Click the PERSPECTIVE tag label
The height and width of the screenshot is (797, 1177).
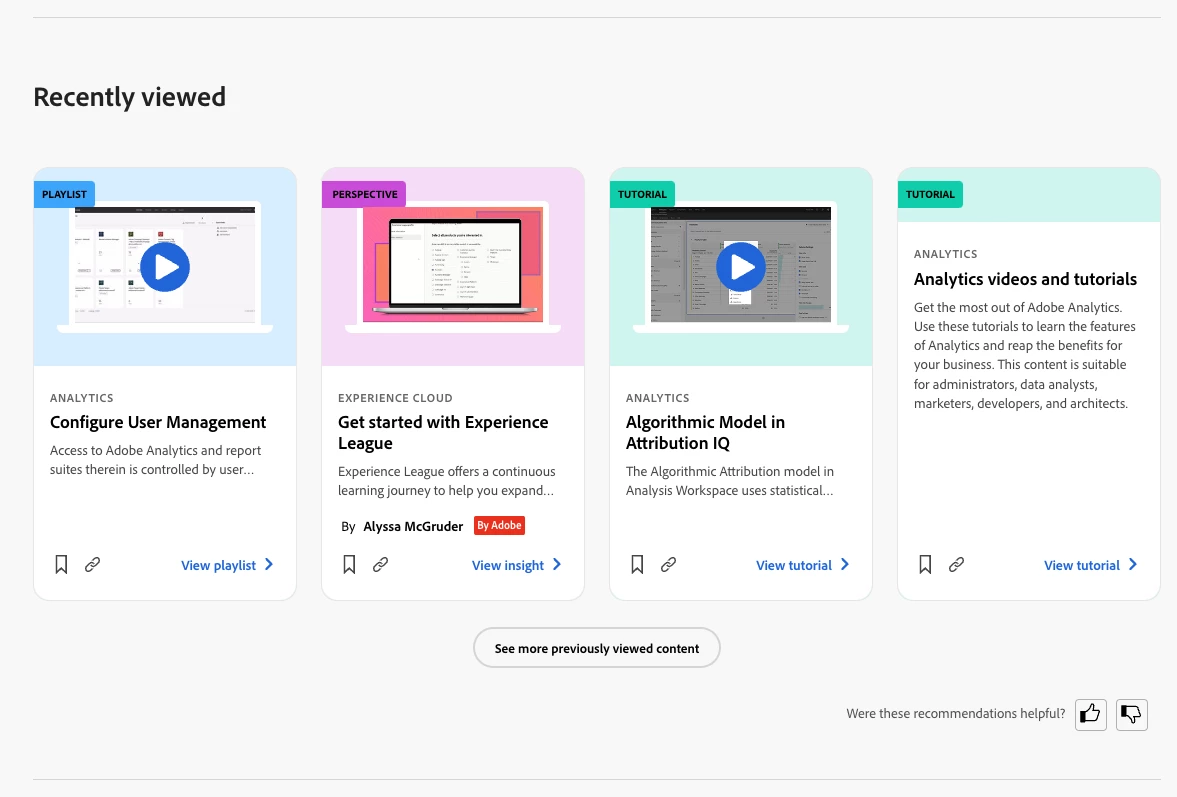365,194
